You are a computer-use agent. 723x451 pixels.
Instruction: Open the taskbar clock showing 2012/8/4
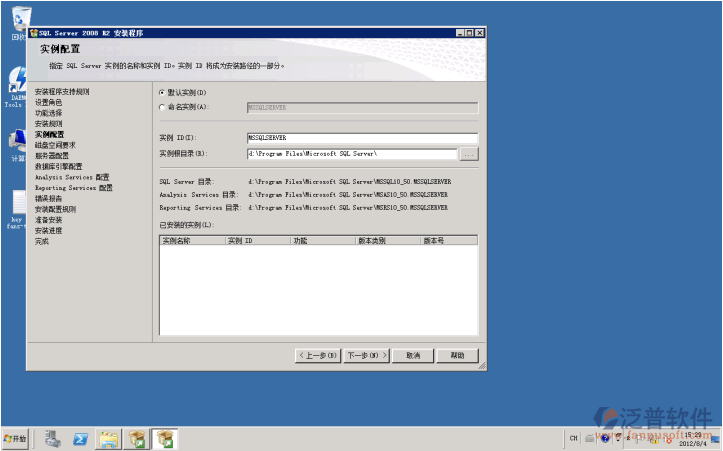click(693, 439)
